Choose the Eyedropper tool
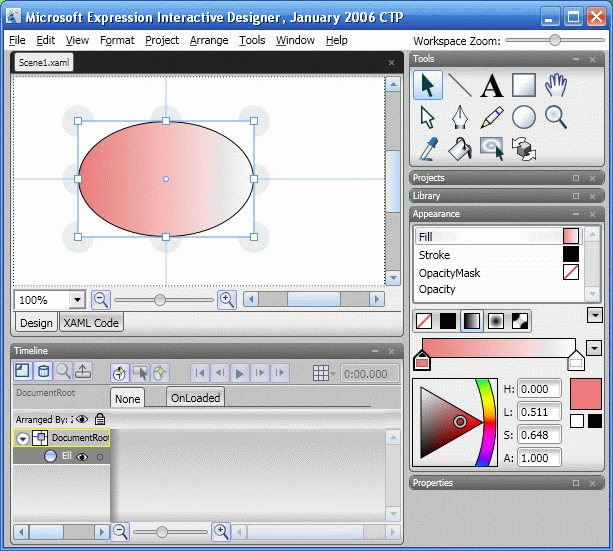 click(428, 149)
